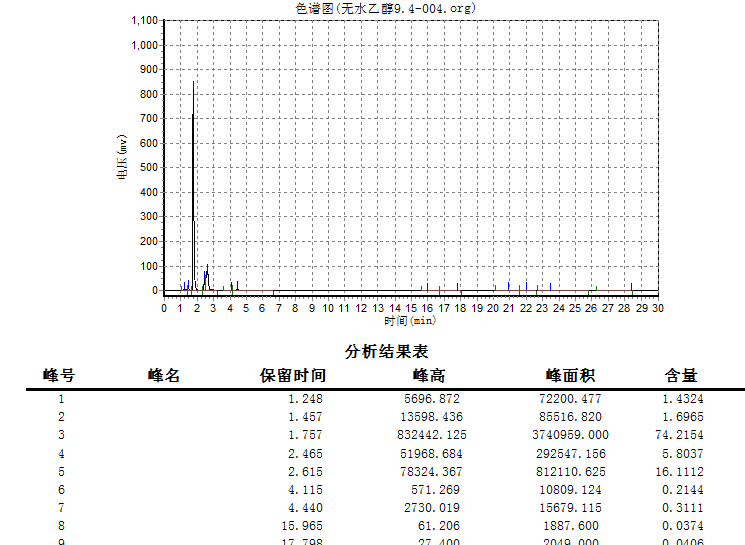Select the peak marker near 2.615 min
This screenshot has width=745, height=545.
pyautogui.click(x=208, y=268)
